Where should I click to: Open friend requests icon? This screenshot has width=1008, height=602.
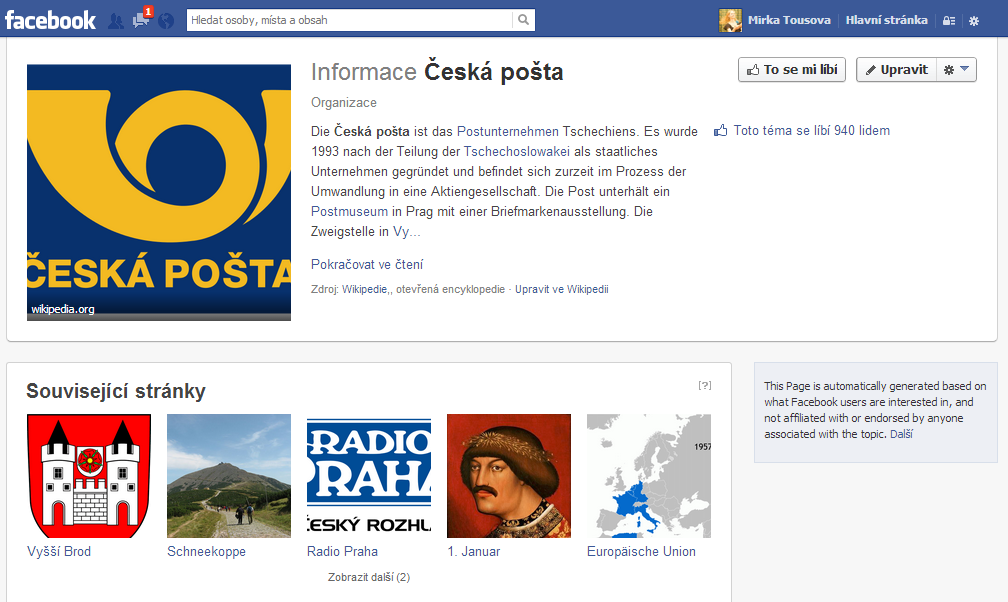coord(116,21)
